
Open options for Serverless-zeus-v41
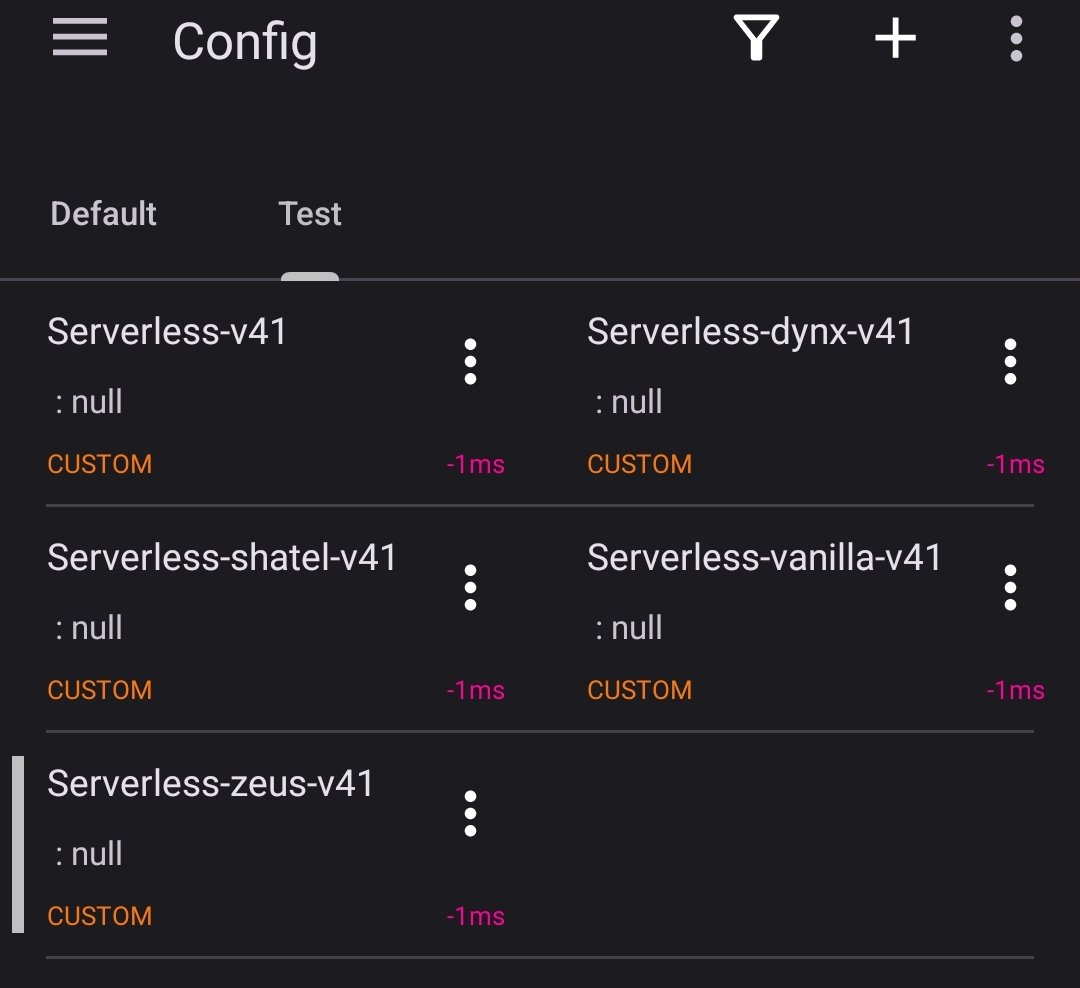click(x=470, y=813)
